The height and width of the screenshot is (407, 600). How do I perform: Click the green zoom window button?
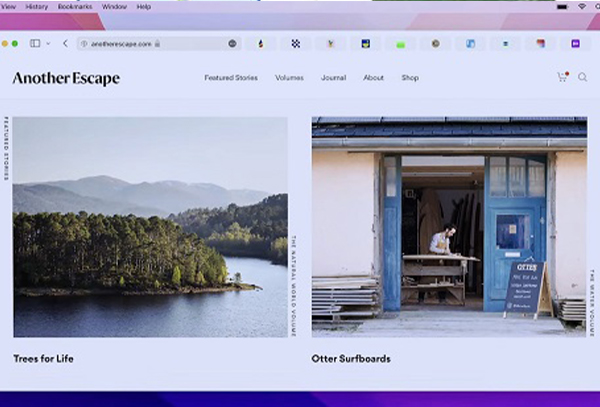tap(15, 44)
